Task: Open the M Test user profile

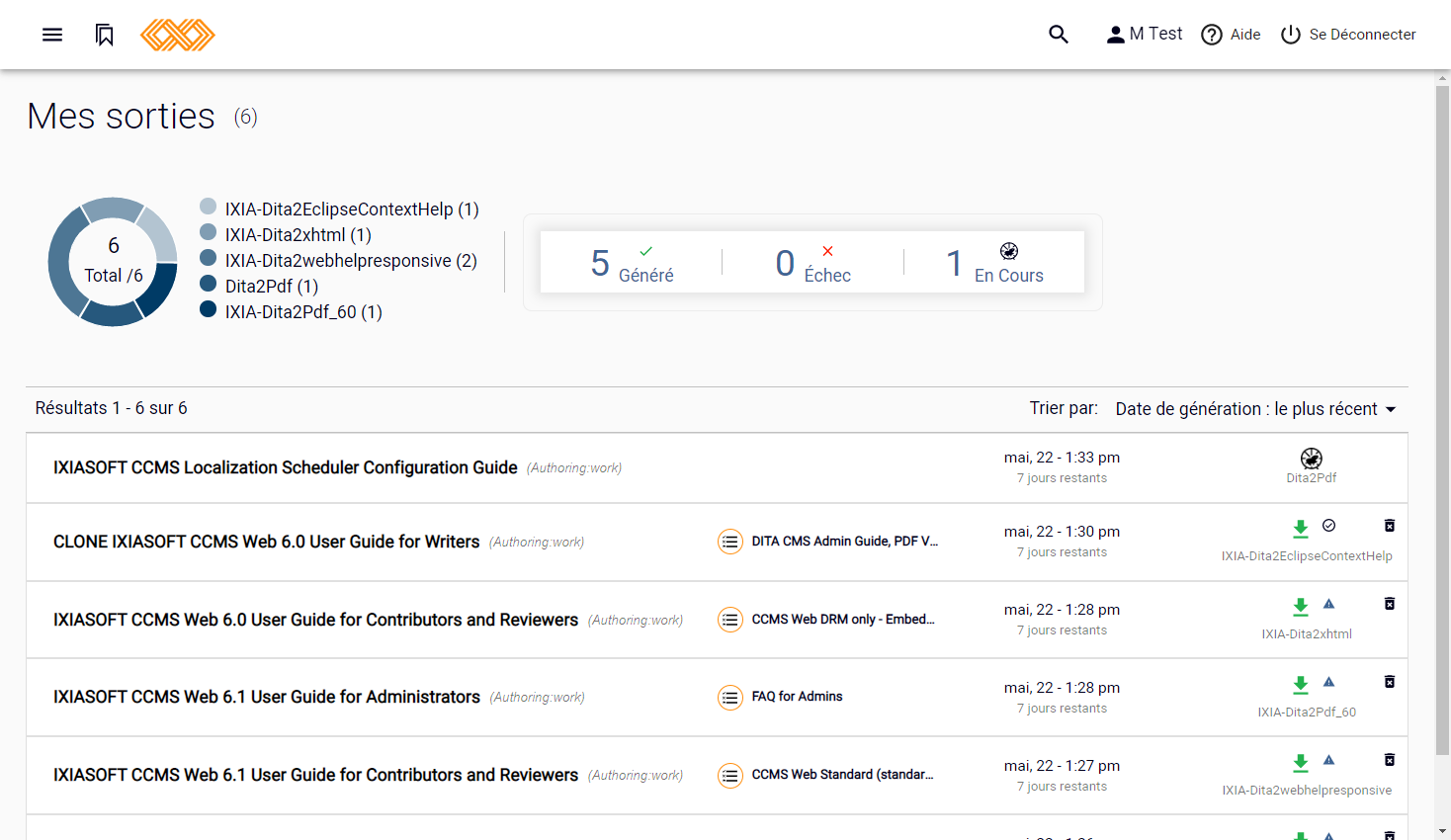Action: pyautogui.click(x=1144, y=35)
